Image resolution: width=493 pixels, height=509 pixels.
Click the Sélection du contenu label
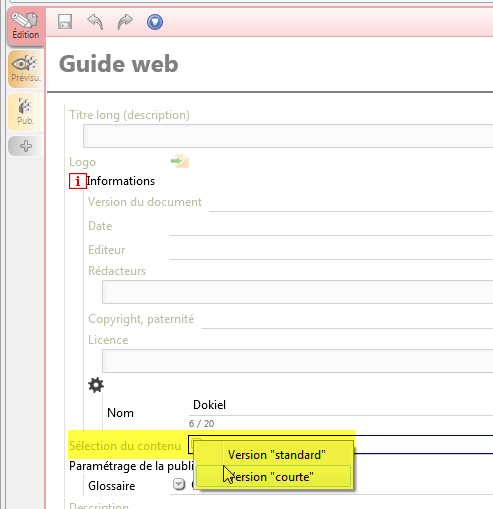(x=125, y=446)
